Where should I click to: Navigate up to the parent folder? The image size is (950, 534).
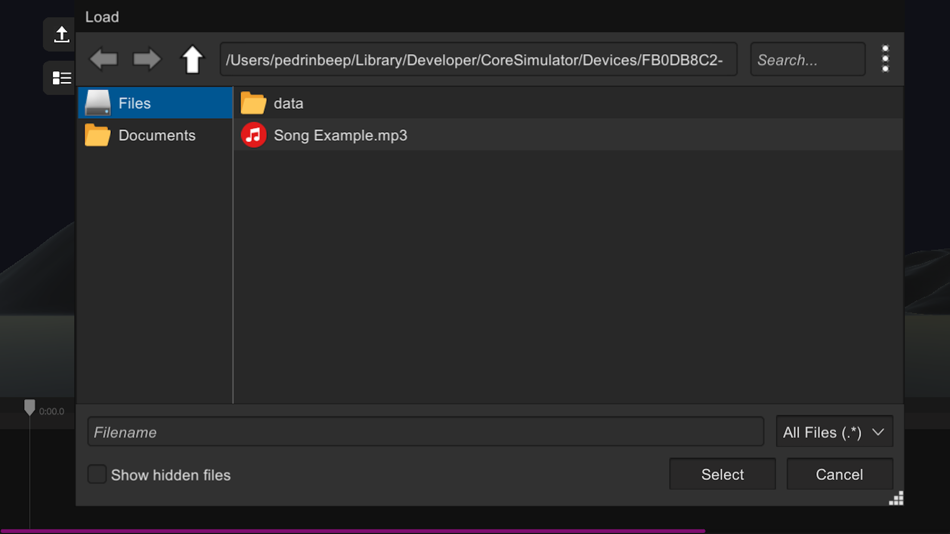coord(193,59)
